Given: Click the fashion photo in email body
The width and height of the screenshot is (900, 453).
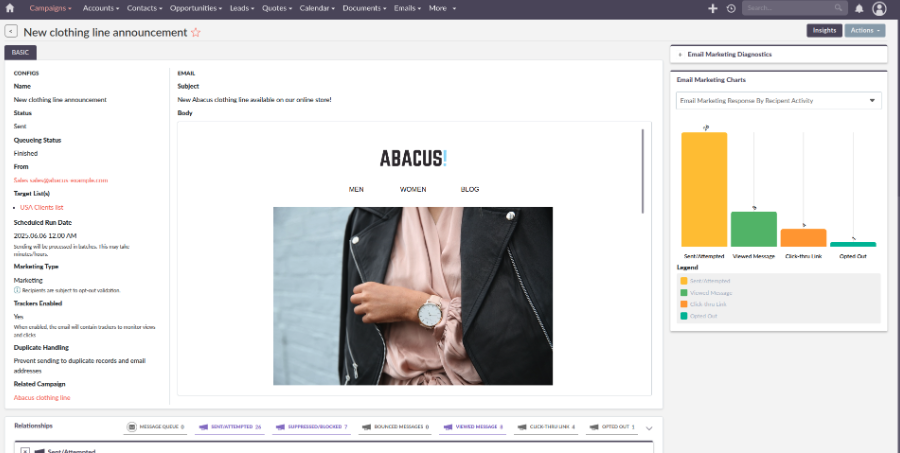Looking at the screenshot, I should [413, 296].
